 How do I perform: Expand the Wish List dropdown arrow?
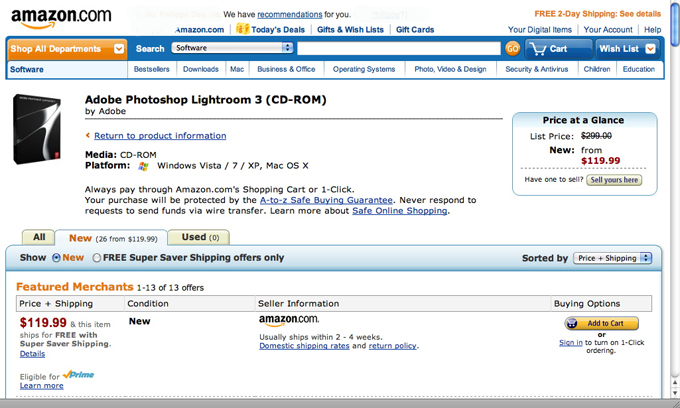(650, 49)
